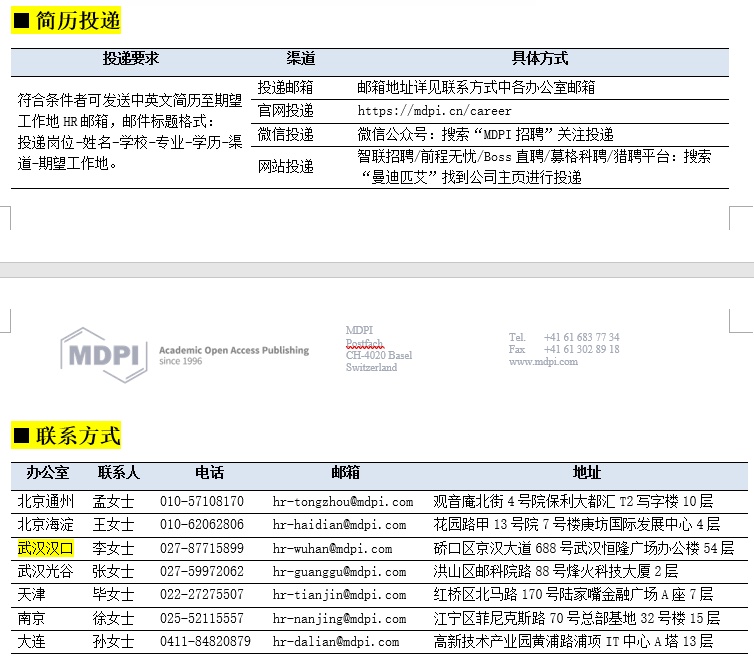This screenshot has width=754, height=669.
Task: Click the phone number 010-62062806
Action: pos(202,525)
